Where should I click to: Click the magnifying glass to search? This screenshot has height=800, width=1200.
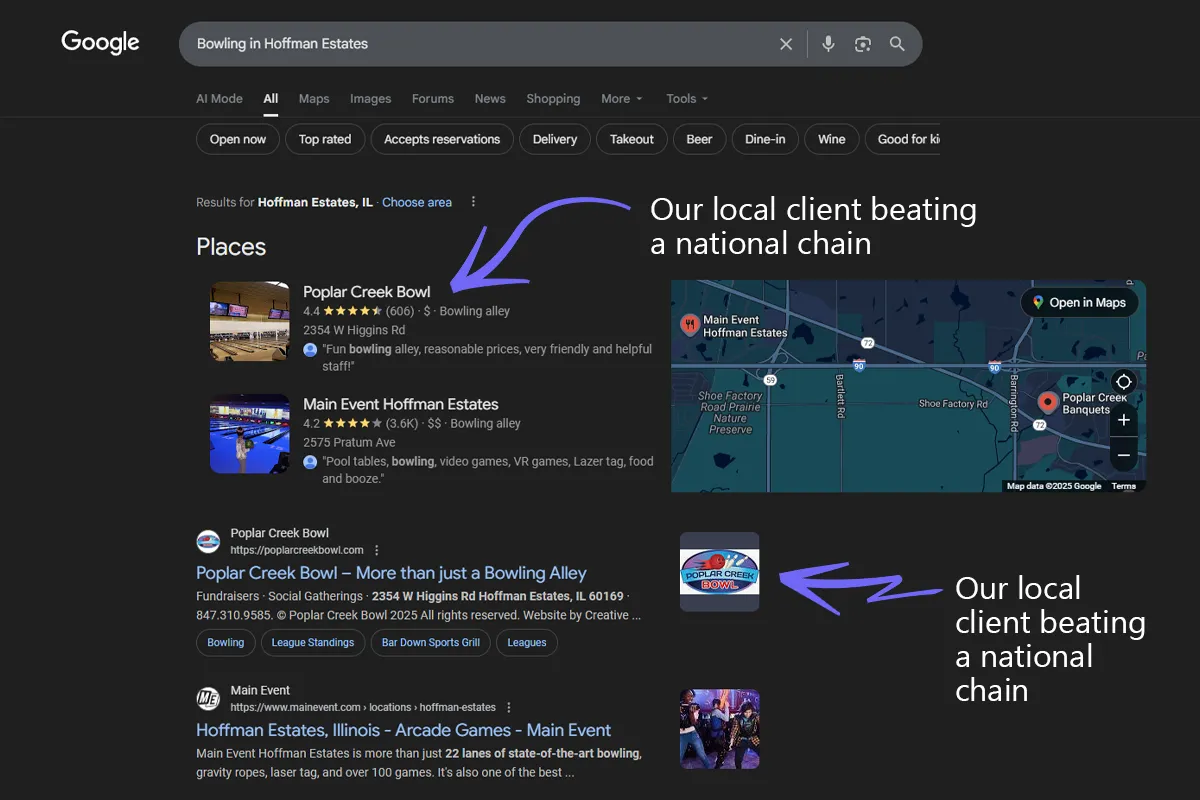897,43
